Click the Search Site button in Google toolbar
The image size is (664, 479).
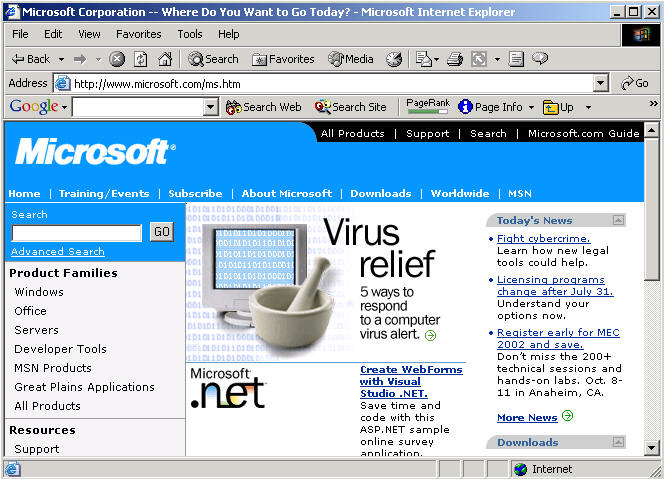coord(350,107)
